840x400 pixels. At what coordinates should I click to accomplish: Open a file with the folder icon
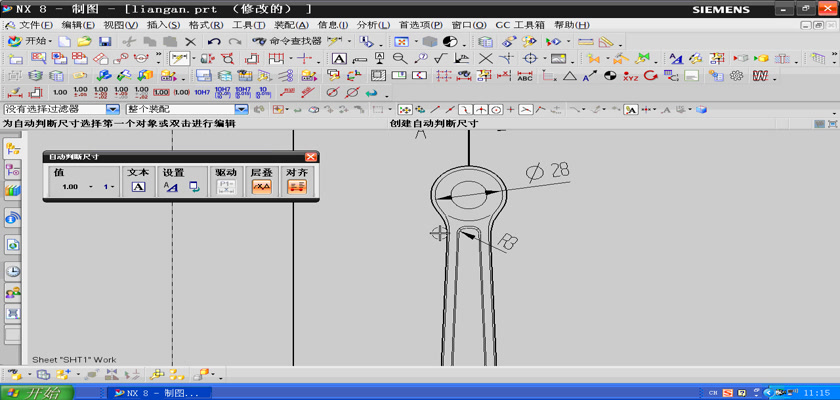tap(84, 41)
